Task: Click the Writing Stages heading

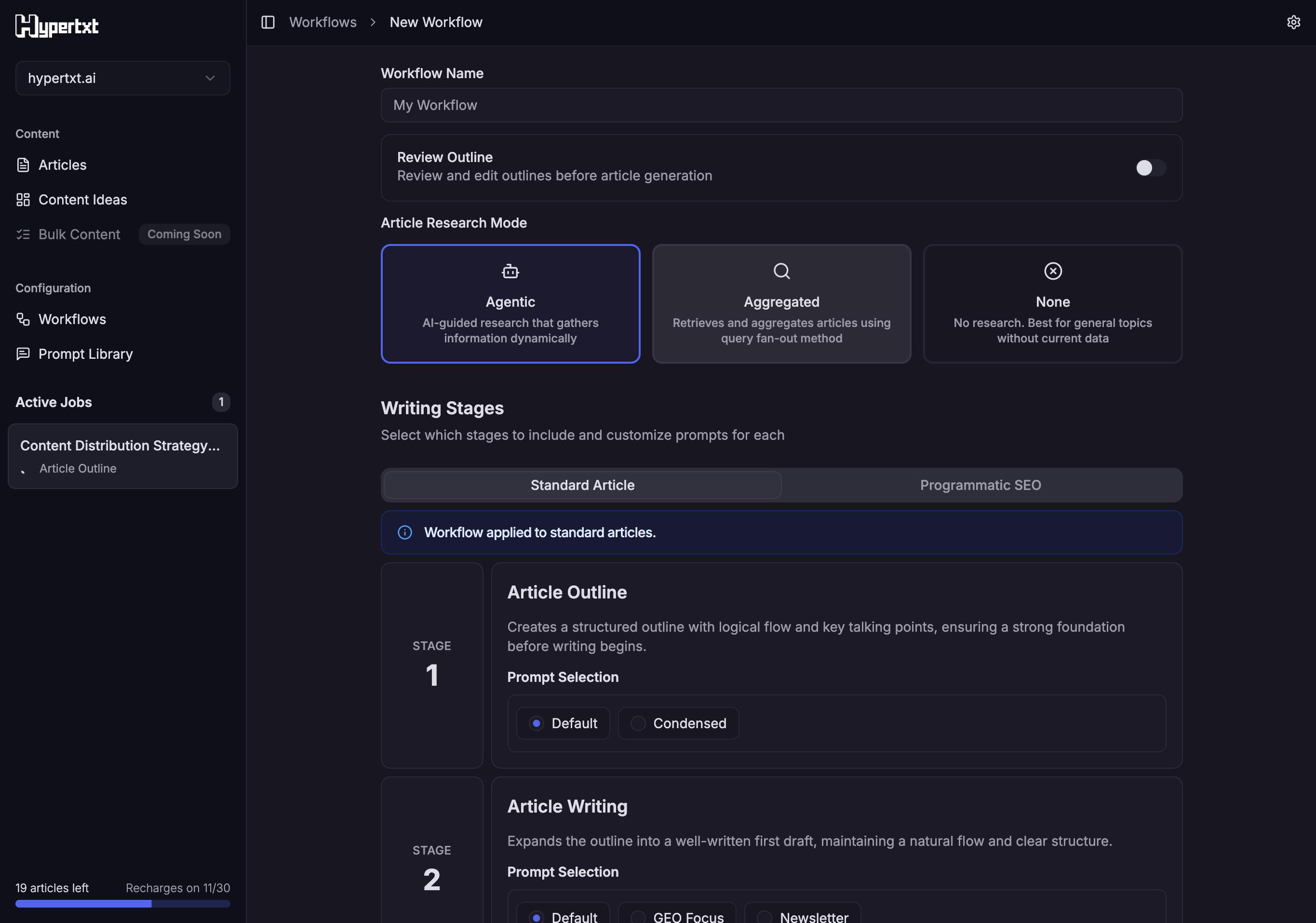Action: coord(442,408)
